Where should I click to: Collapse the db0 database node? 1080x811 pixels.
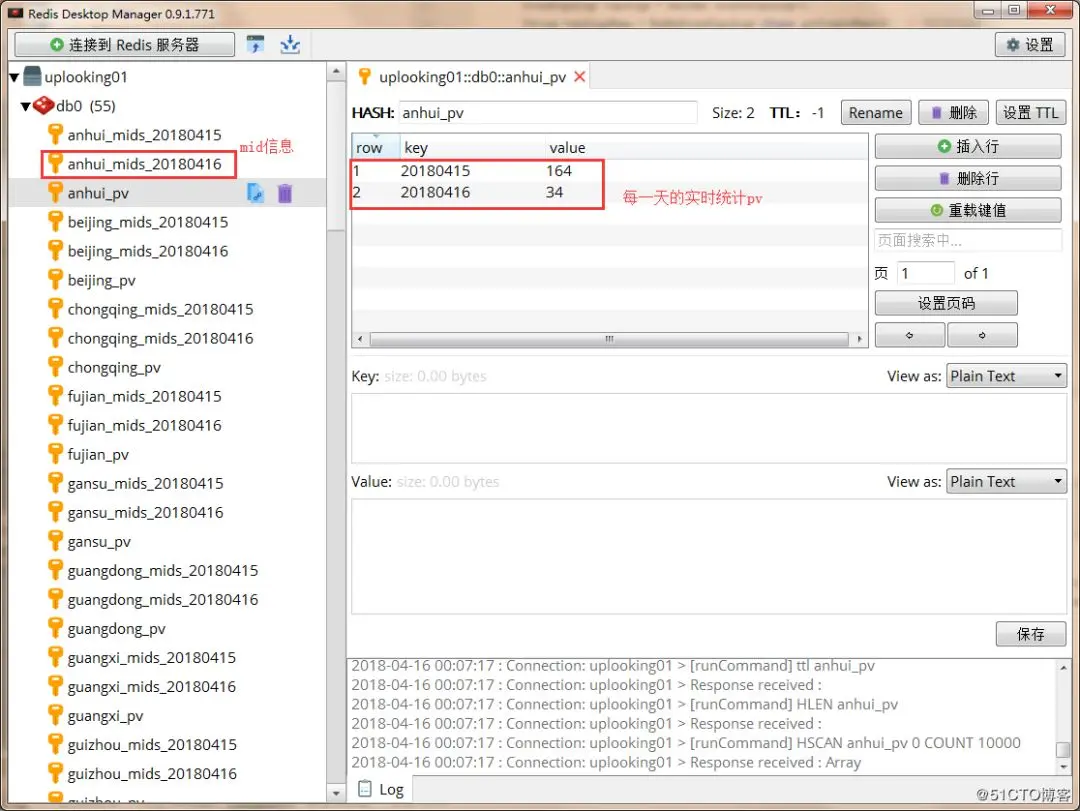25,106
